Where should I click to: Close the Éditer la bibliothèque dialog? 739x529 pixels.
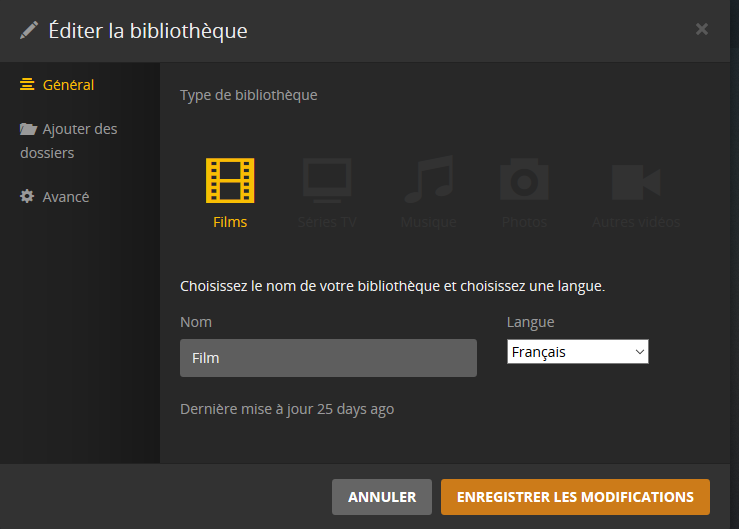[x=702, y=29]
